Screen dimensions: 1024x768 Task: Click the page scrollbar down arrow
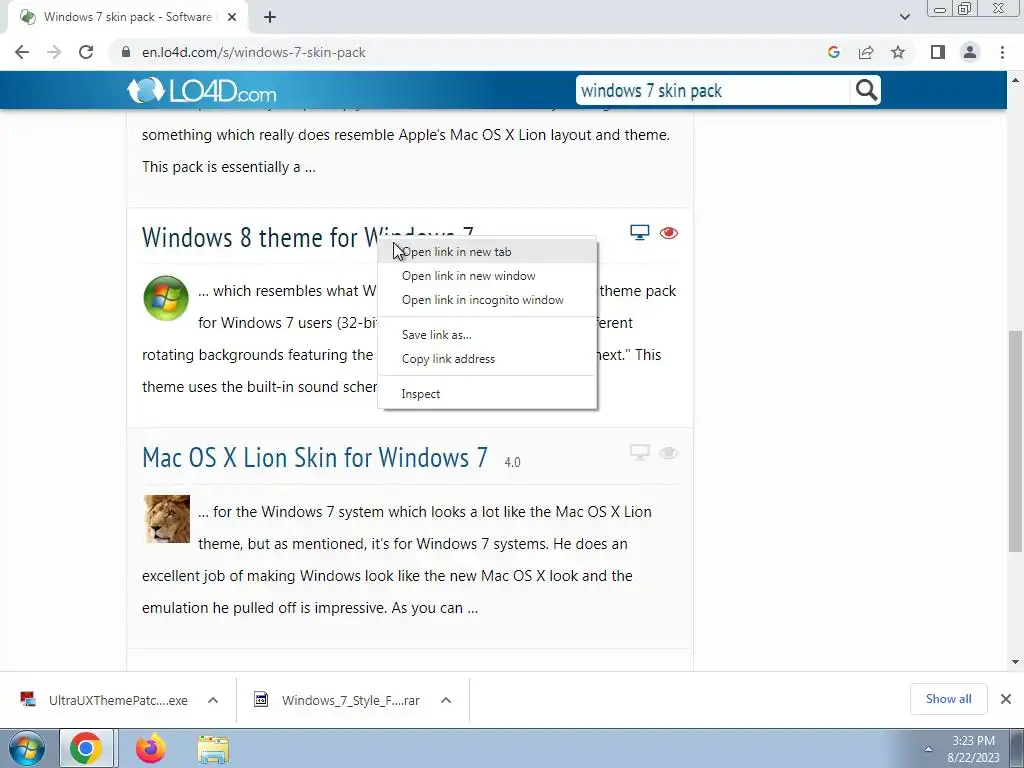pos(1016,662)
